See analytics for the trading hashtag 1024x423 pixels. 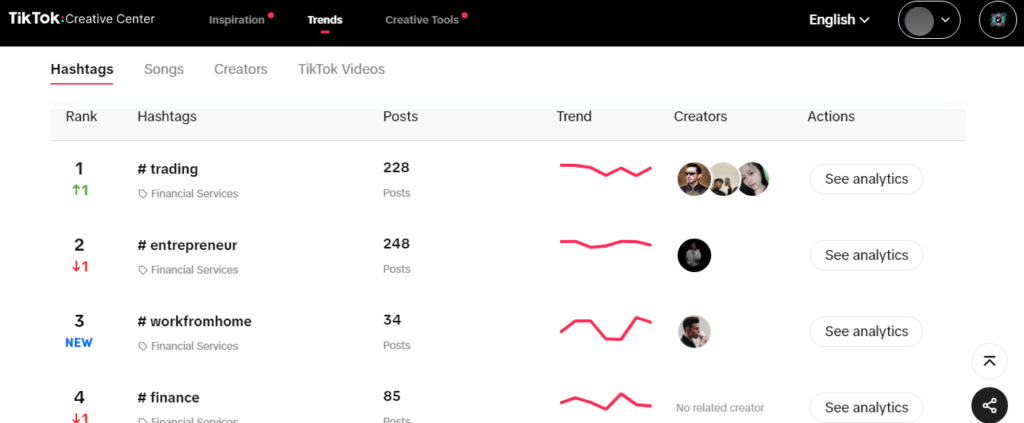(x=866, y=179)
